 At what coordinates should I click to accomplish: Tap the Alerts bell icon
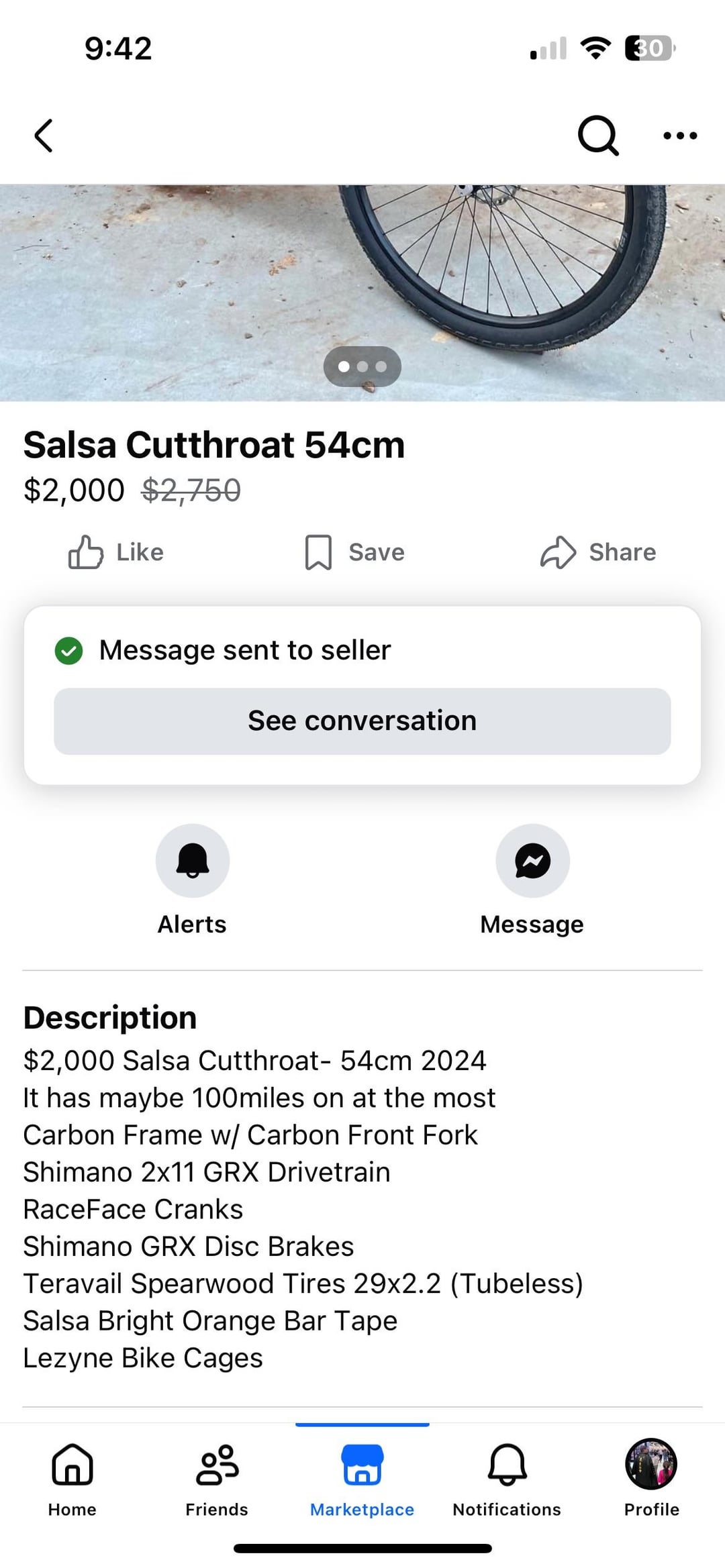(x=193, y=861)
